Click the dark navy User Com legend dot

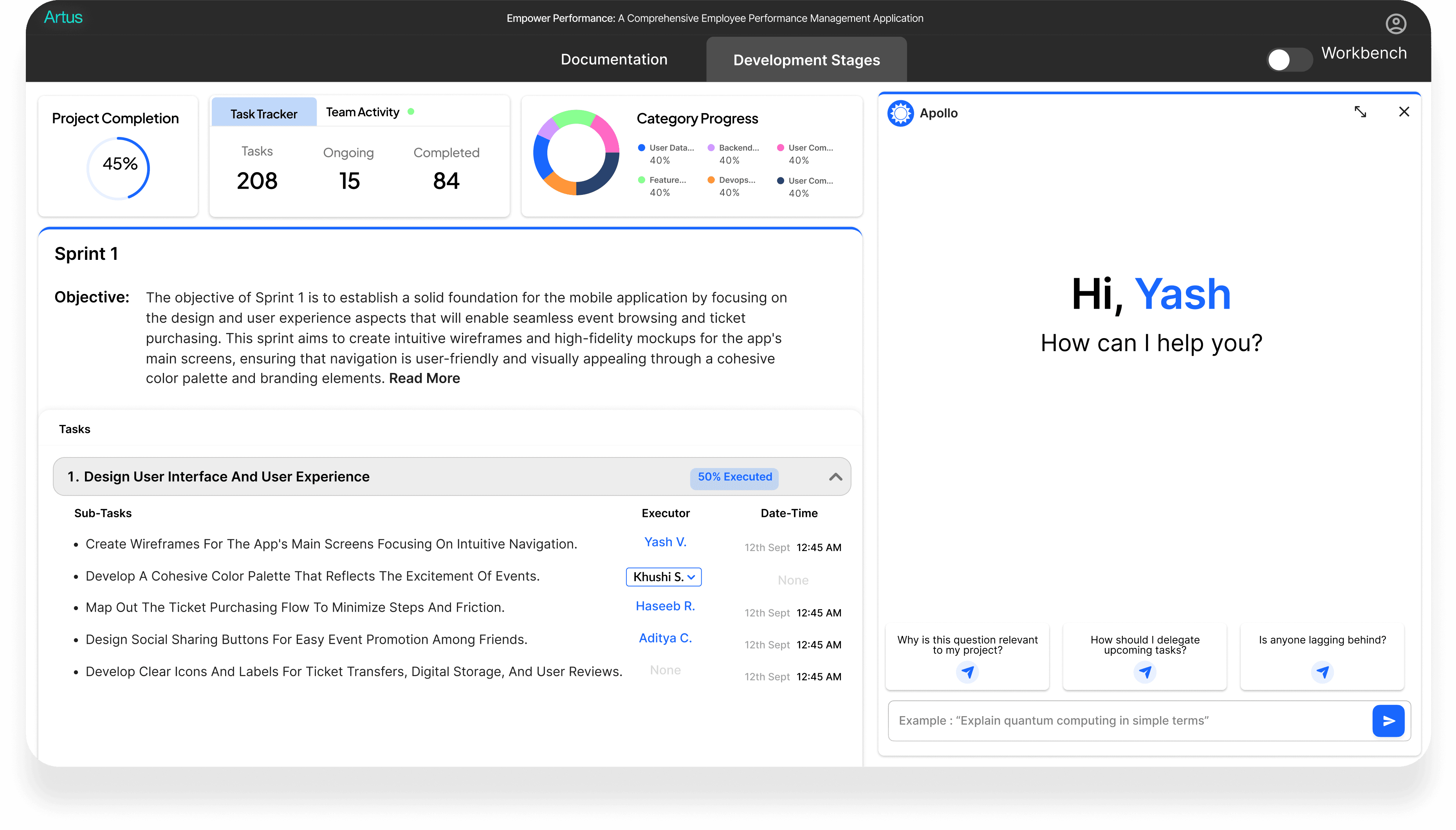point(780,181)
